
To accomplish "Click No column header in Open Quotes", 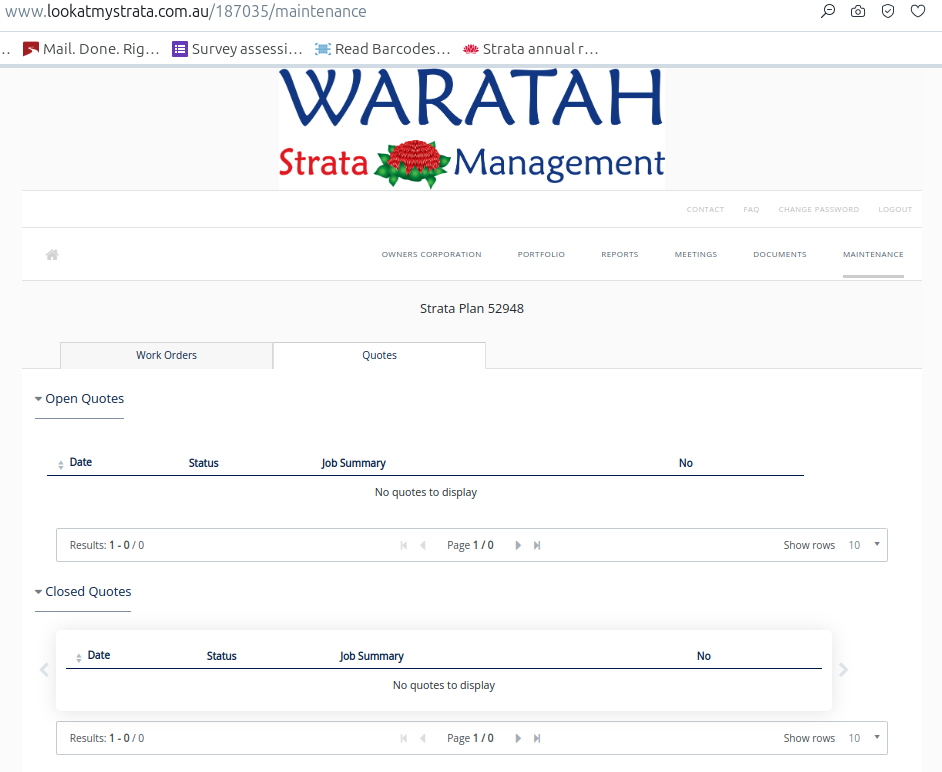I will coord(685,463).
